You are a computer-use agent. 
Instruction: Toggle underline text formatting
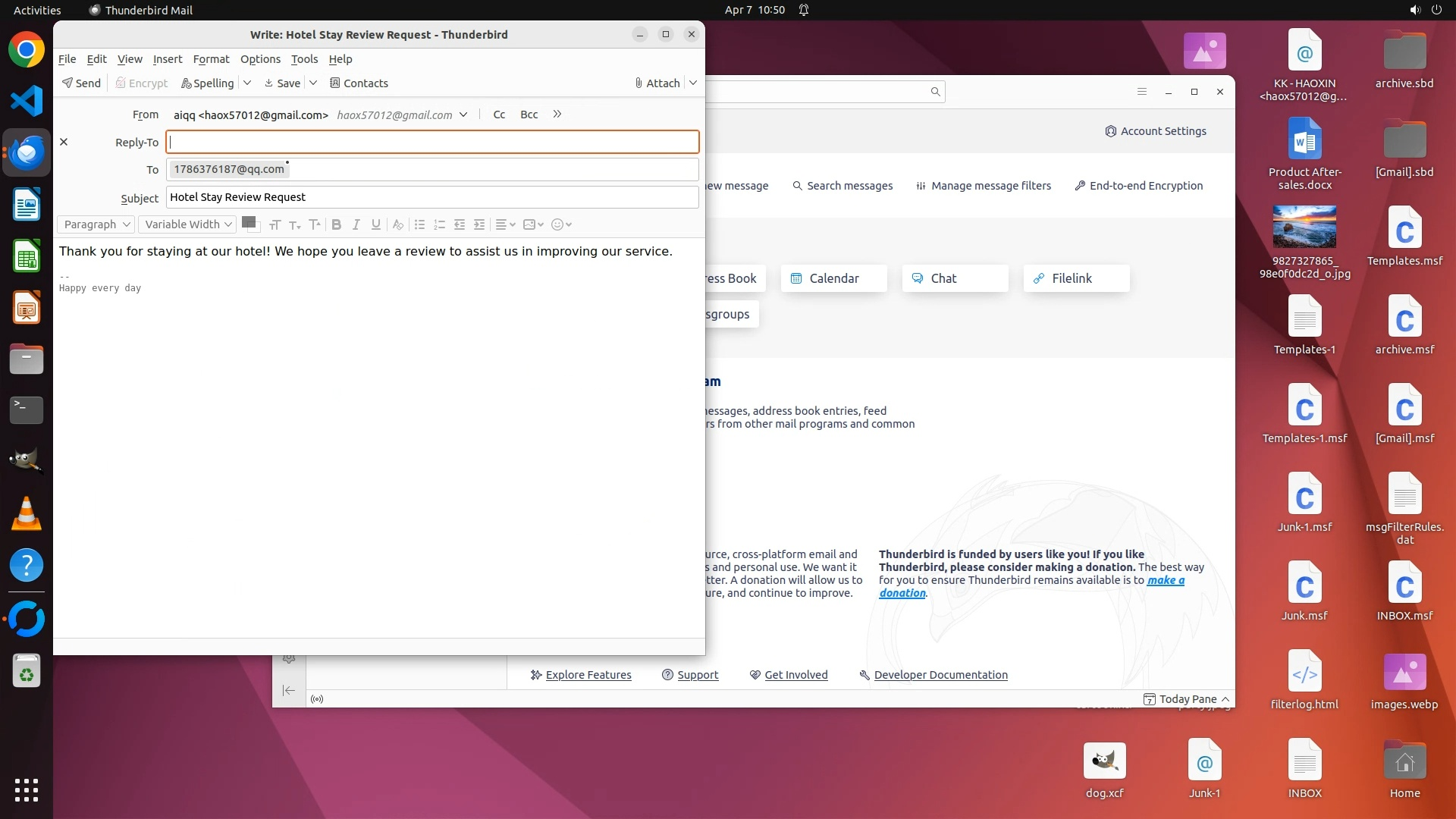click(375, 224)
